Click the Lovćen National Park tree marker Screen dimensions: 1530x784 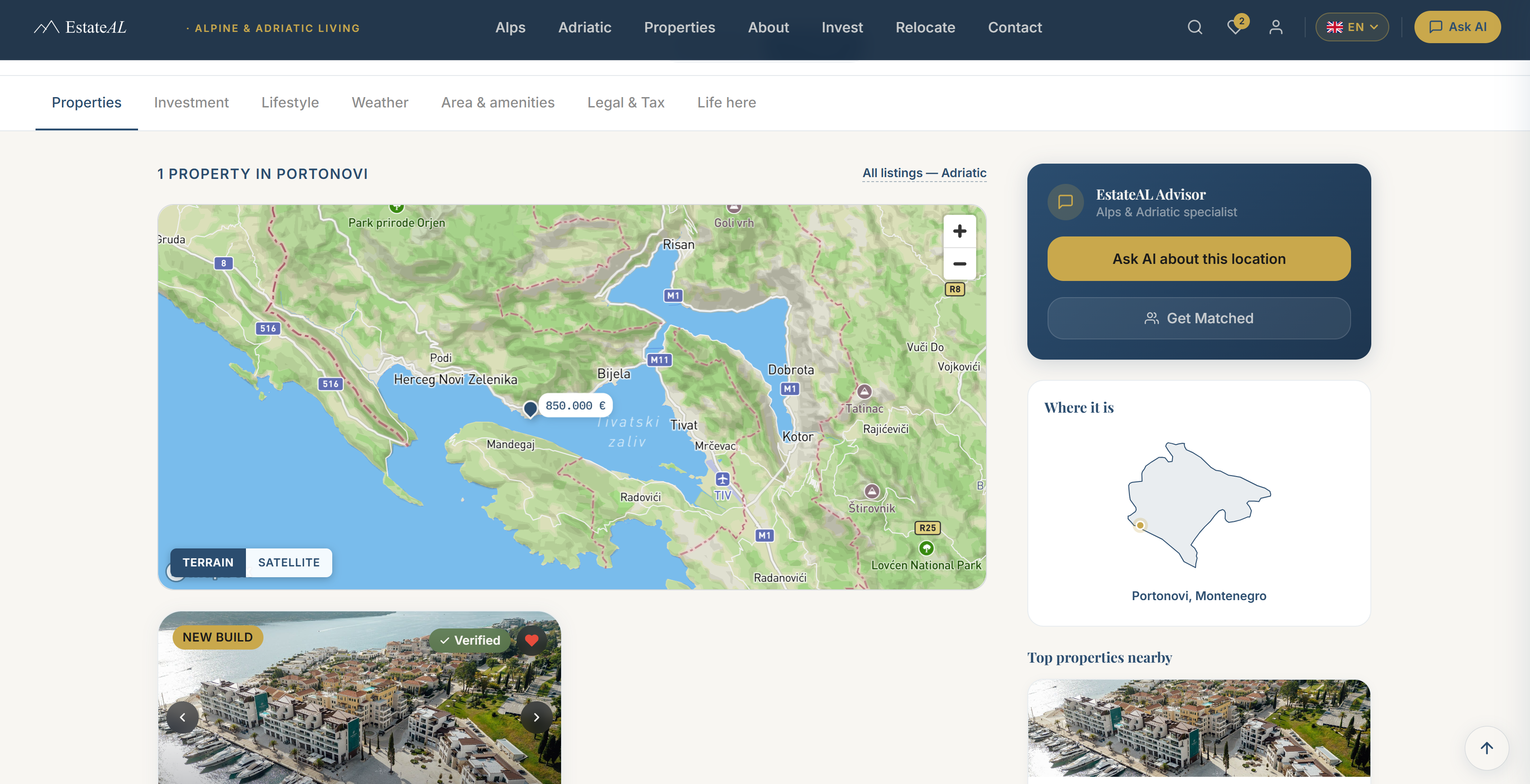click(927, 548)
